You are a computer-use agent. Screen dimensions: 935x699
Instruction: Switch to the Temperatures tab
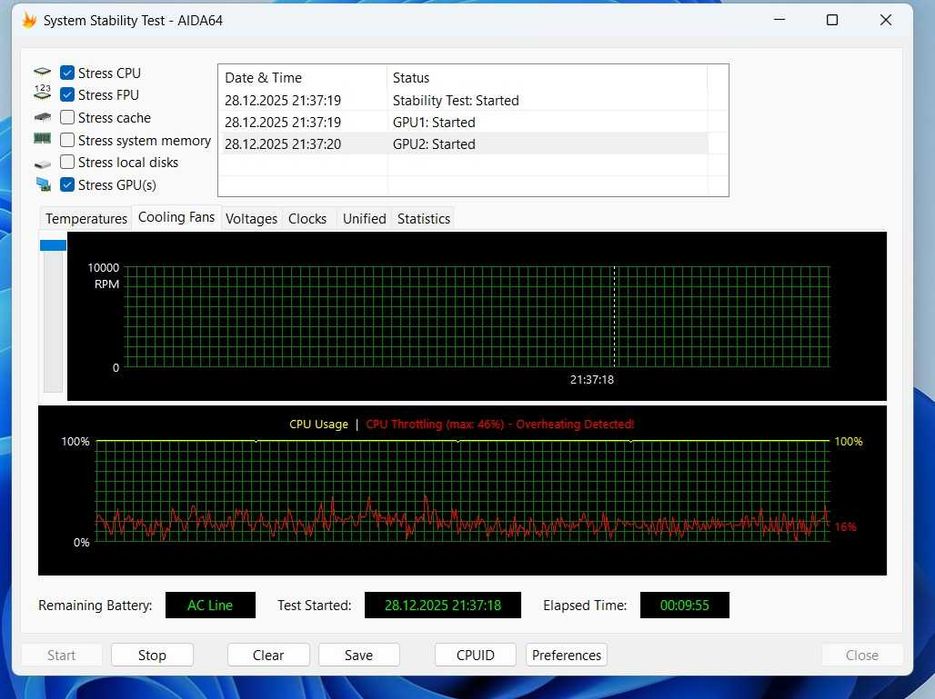click(x=86, y=219)
